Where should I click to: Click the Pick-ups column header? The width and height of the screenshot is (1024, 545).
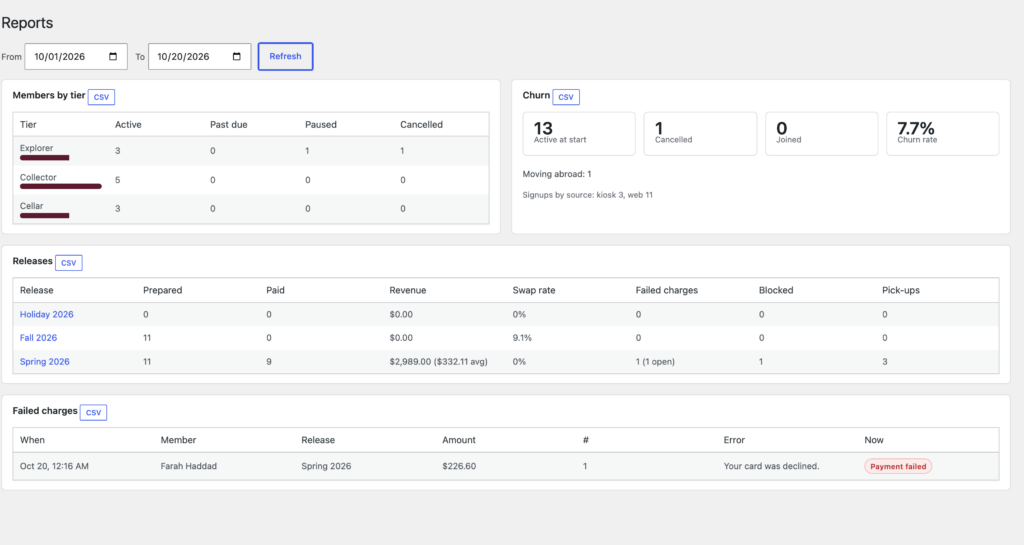(901, 290)
